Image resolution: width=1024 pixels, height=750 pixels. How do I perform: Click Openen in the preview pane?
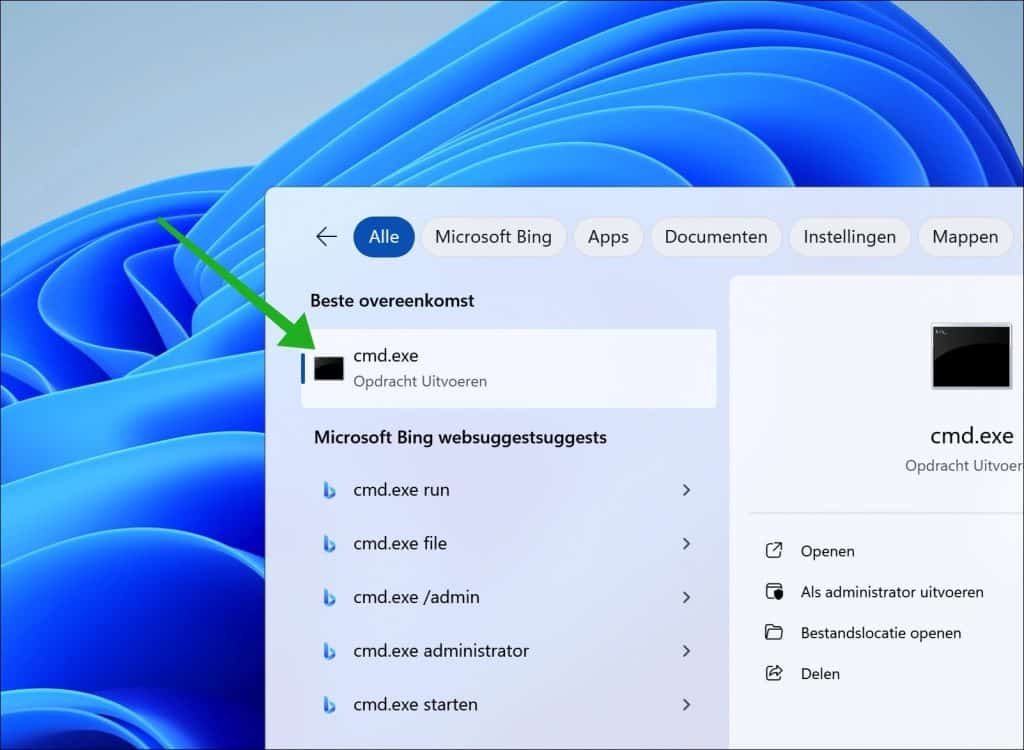pyautogui.click(x=827, y=551)
